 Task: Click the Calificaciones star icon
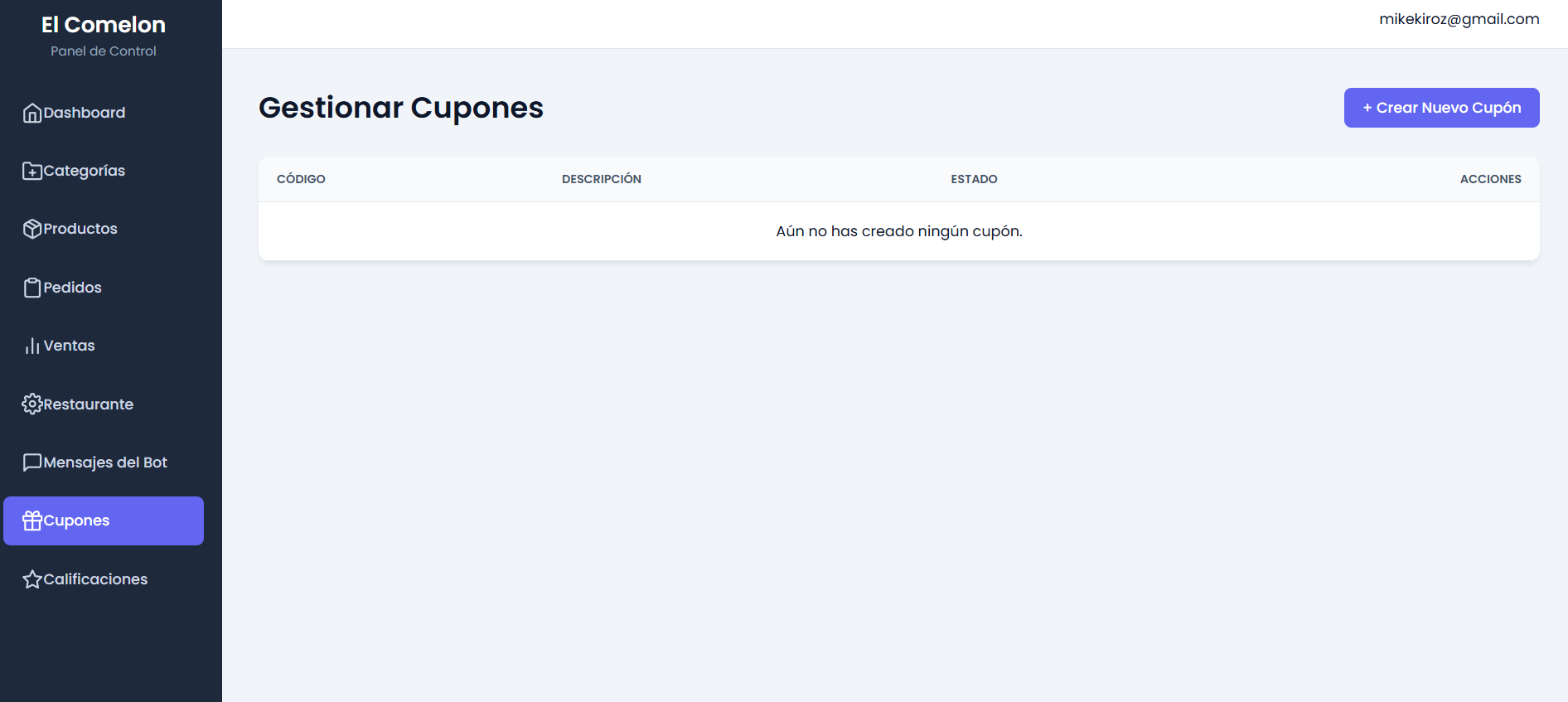(32, 579)
